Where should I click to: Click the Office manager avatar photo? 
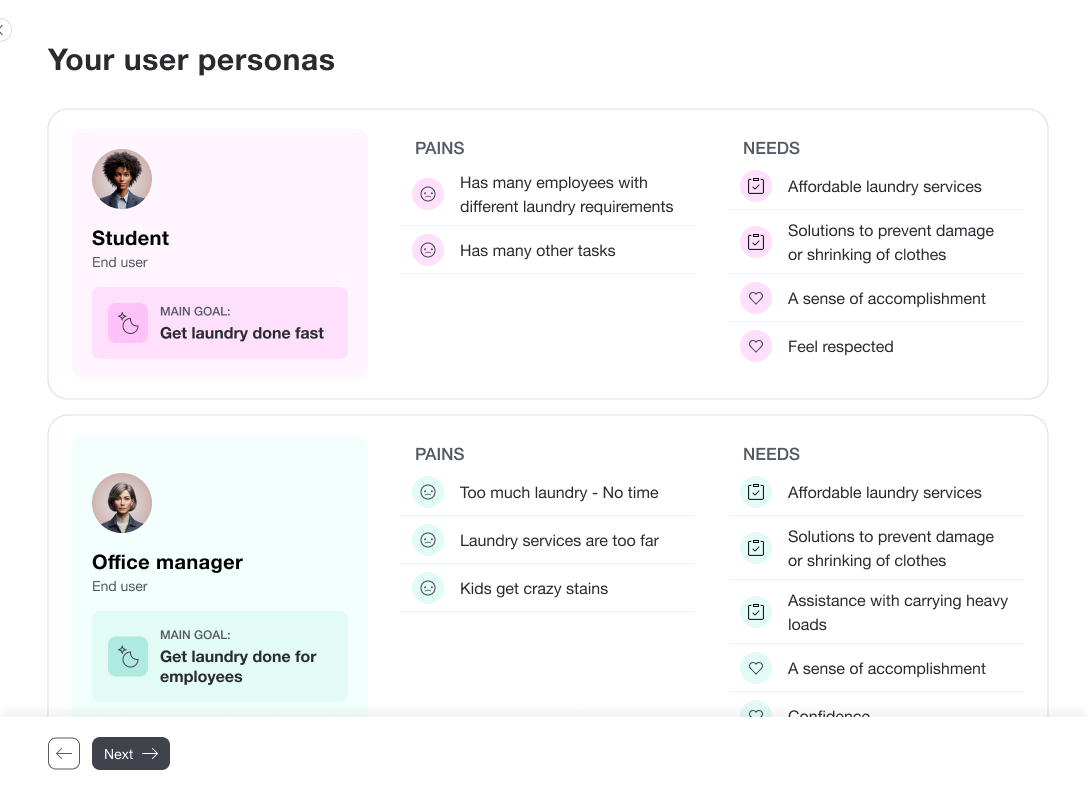(122, 503)
